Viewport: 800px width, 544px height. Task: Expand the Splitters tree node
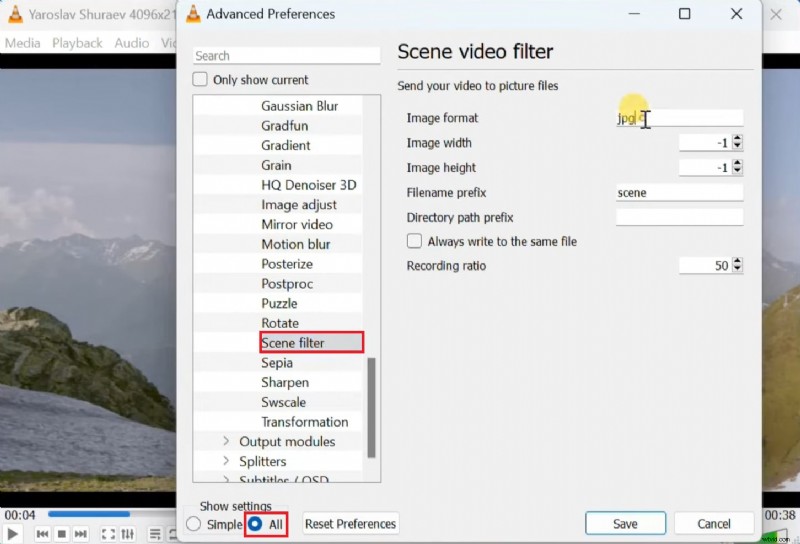(x=226, y=462)
